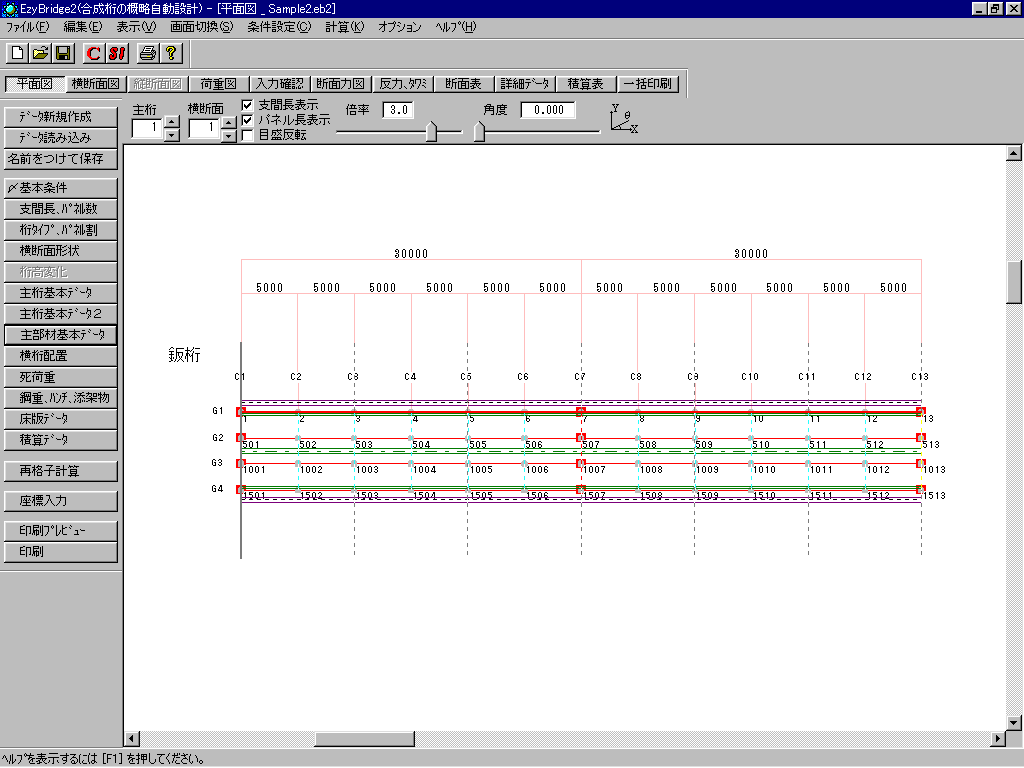Click the New file toolbar icon
Screen dimensions: 1024x768
18,53
